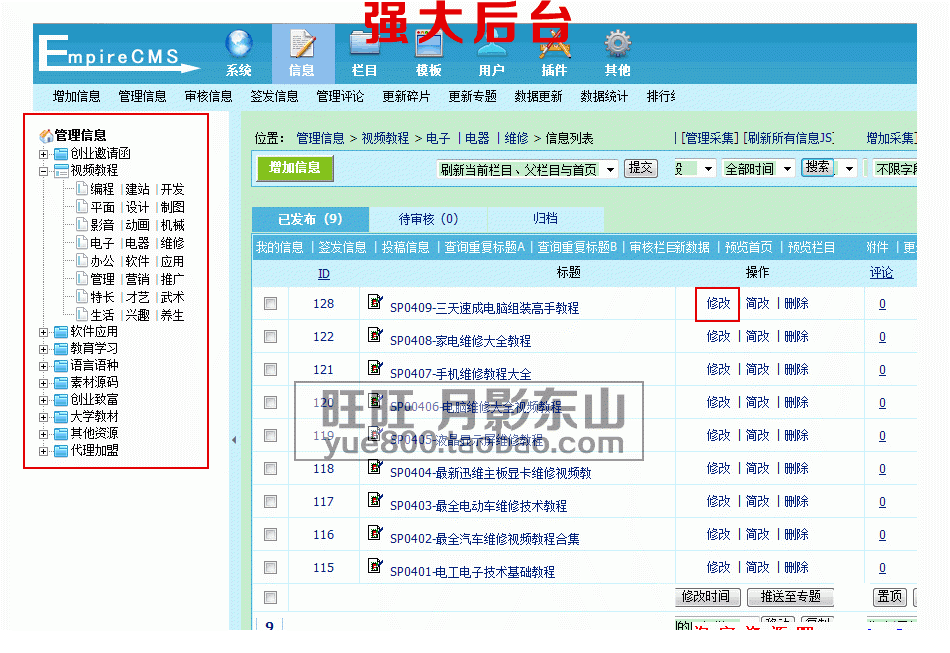Viewport: 950px width, 653px height.
Task: Open 增加信息 in the submenu
Action: [76, 96]
